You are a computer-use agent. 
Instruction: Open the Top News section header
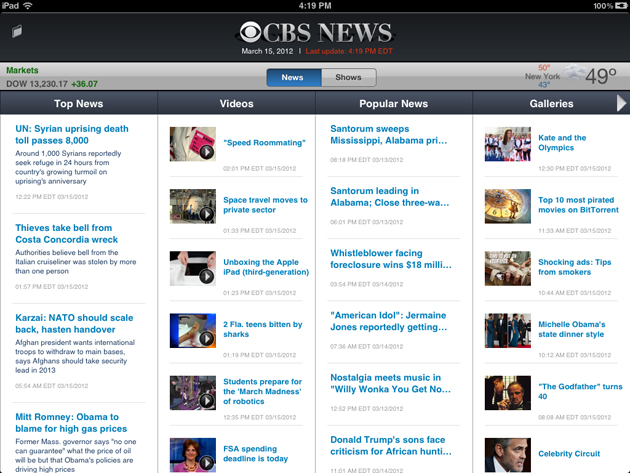[x=79, y=104]
